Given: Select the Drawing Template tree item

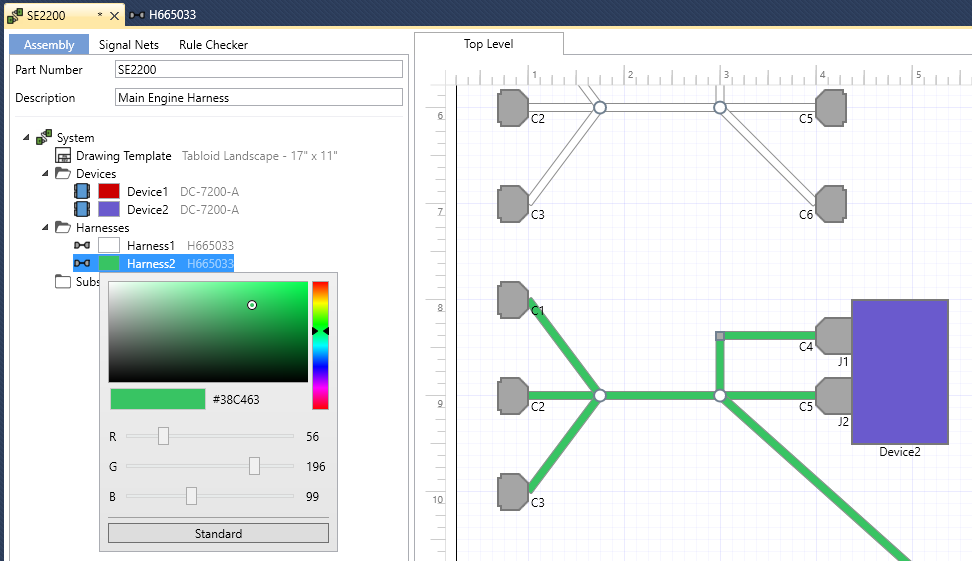Looking at the screenshot, I should [123, 156].
